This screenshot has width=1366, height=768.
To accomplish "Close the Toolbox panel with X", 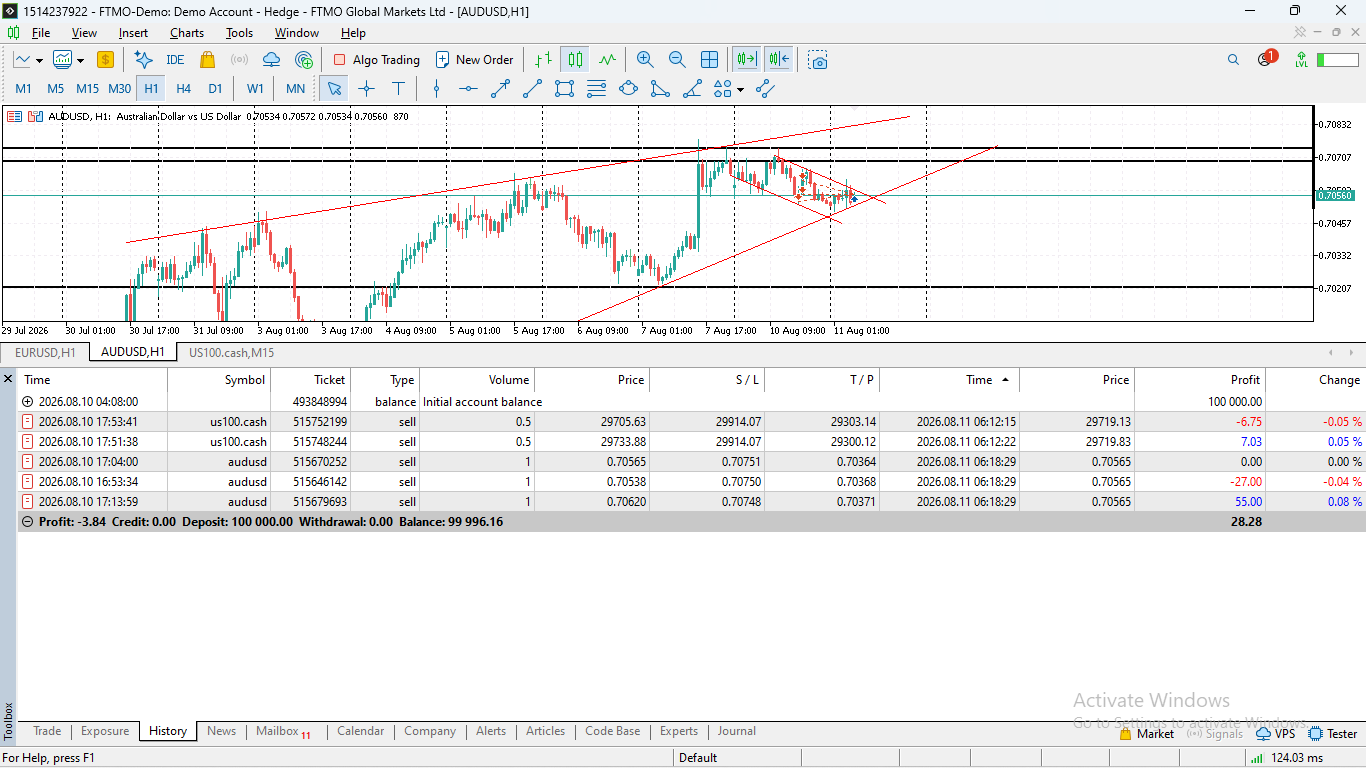I will point(8,379).
